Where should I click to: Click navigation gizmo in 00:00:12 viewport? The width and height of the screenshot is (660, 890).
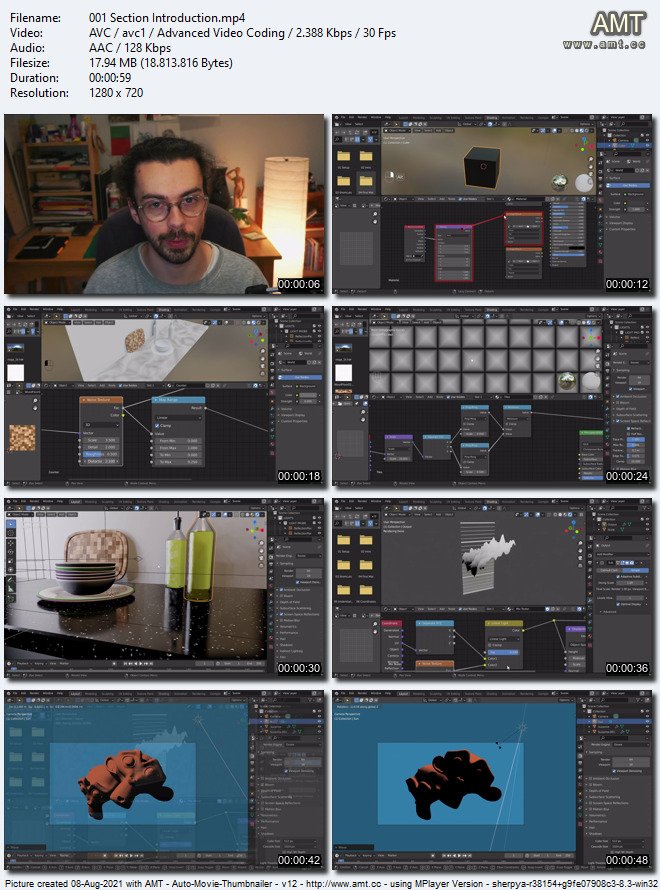[x=584, y=146]
